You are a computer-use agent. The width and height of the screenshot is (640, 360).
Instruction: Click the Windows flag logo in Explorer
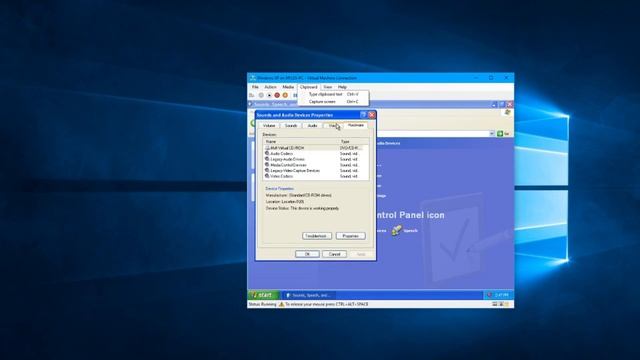507,112
